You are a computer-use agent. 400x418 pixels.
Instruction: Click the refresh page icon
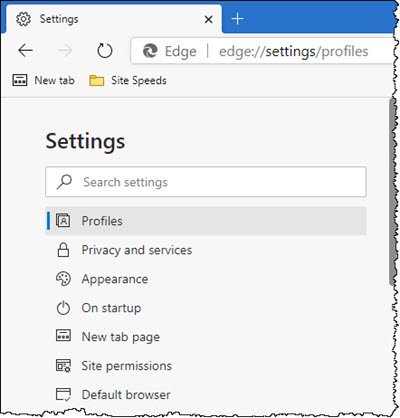[x=105, y=51]
